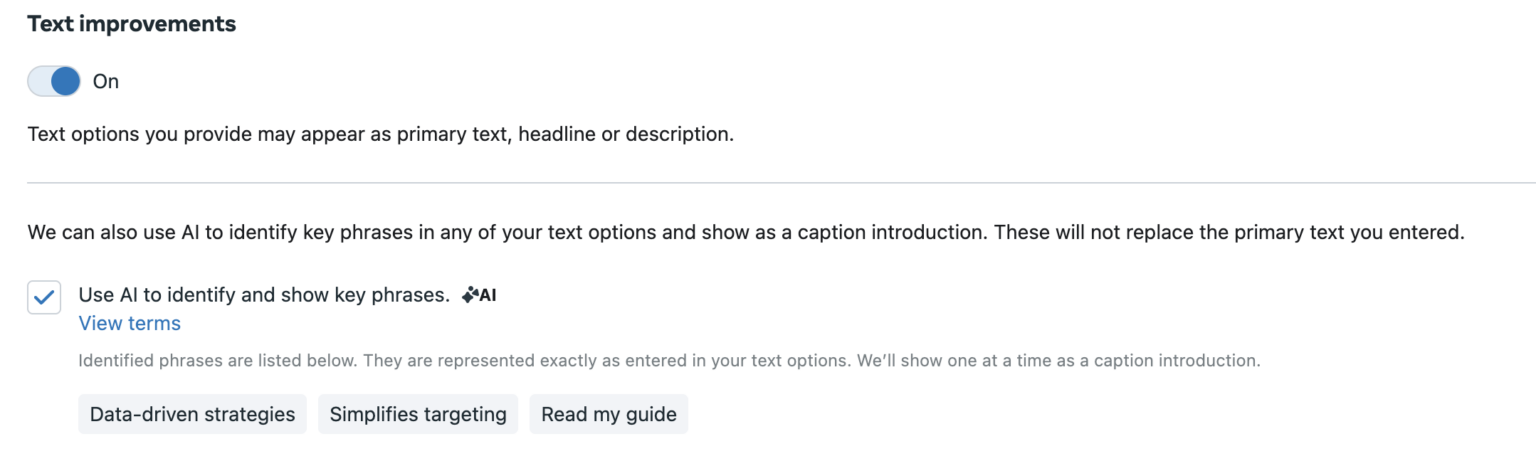Click the blue knob of the toggle
1536x461 pixels.
[65, 81]
